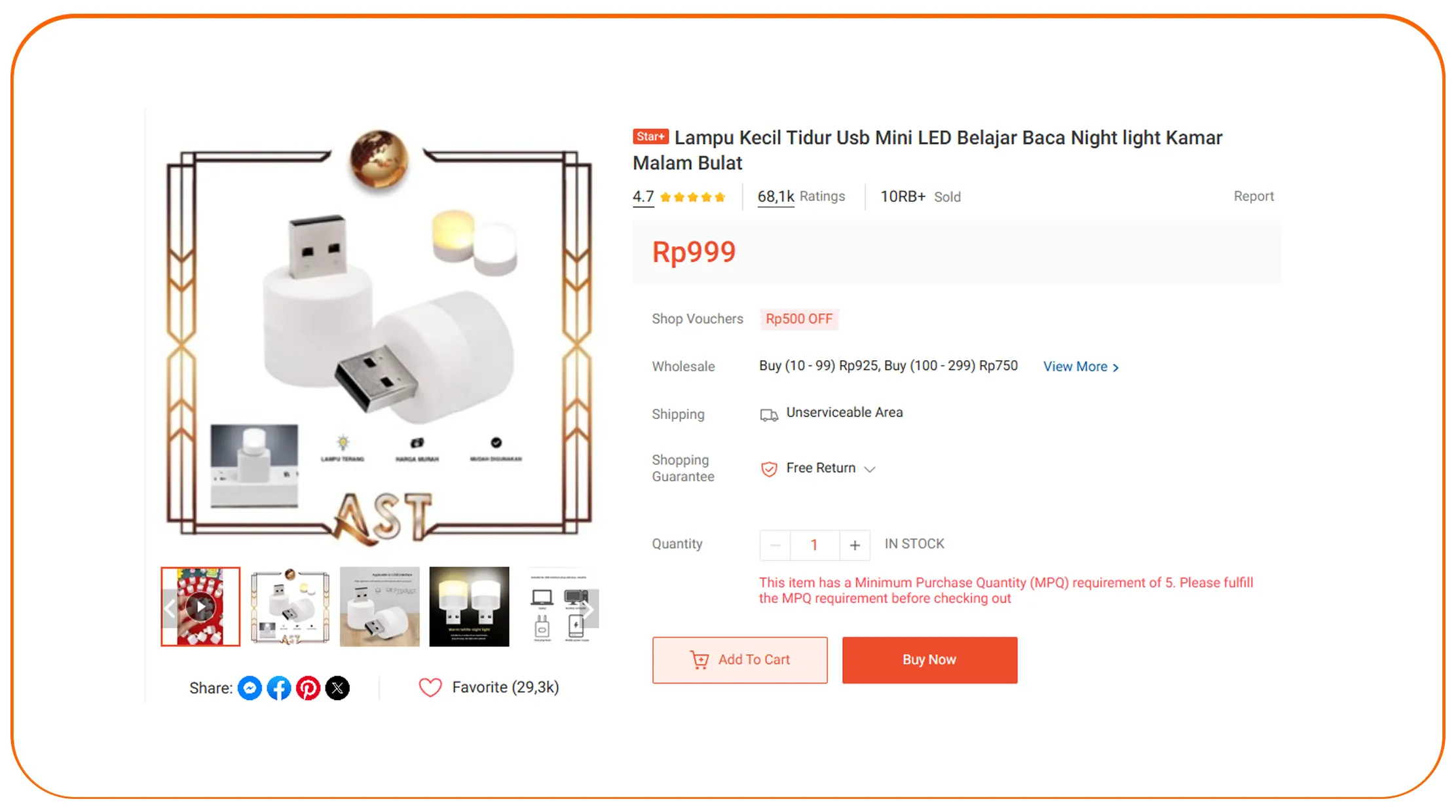Play the product video thumbnail
1456x812 pixels.
[x=200, y=607]
